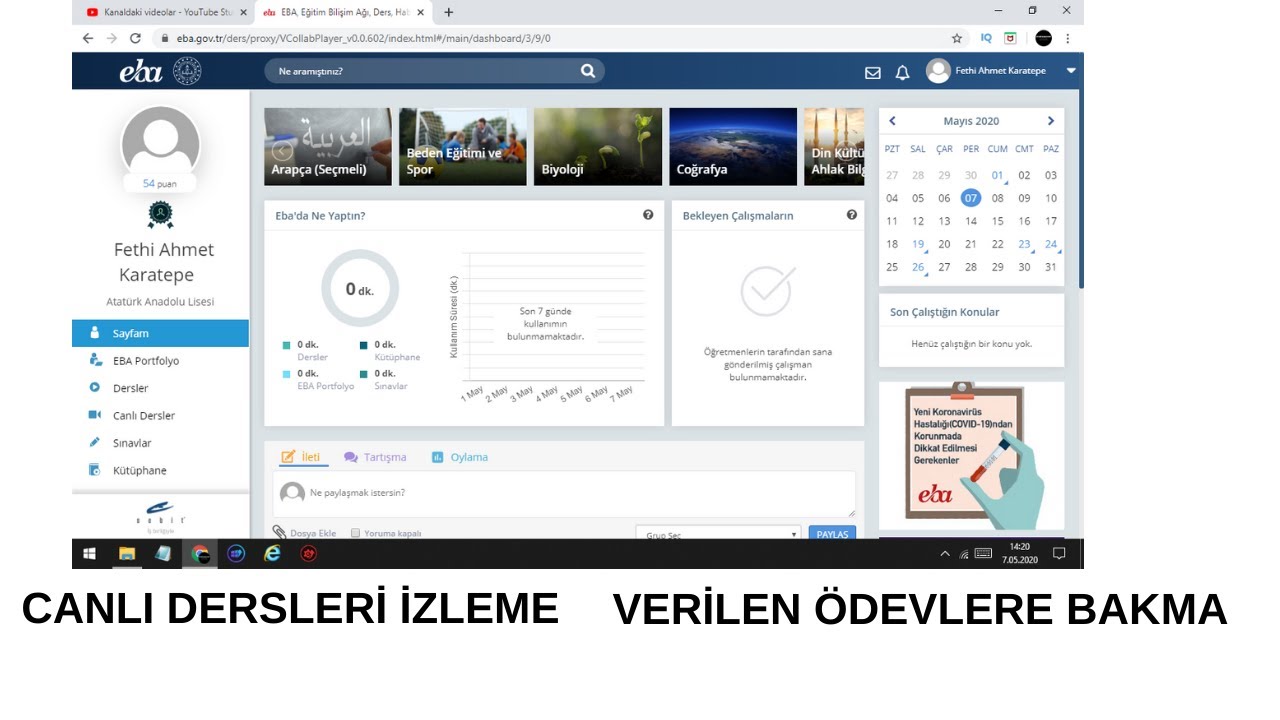
Task: Open the Din Kültürü course card
Action: [x=834, y=147]
